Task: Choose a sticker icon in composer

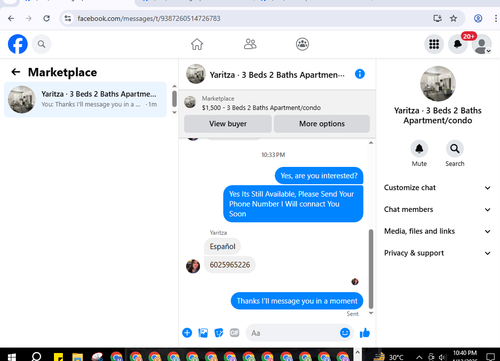Action: tap(219, 333)
